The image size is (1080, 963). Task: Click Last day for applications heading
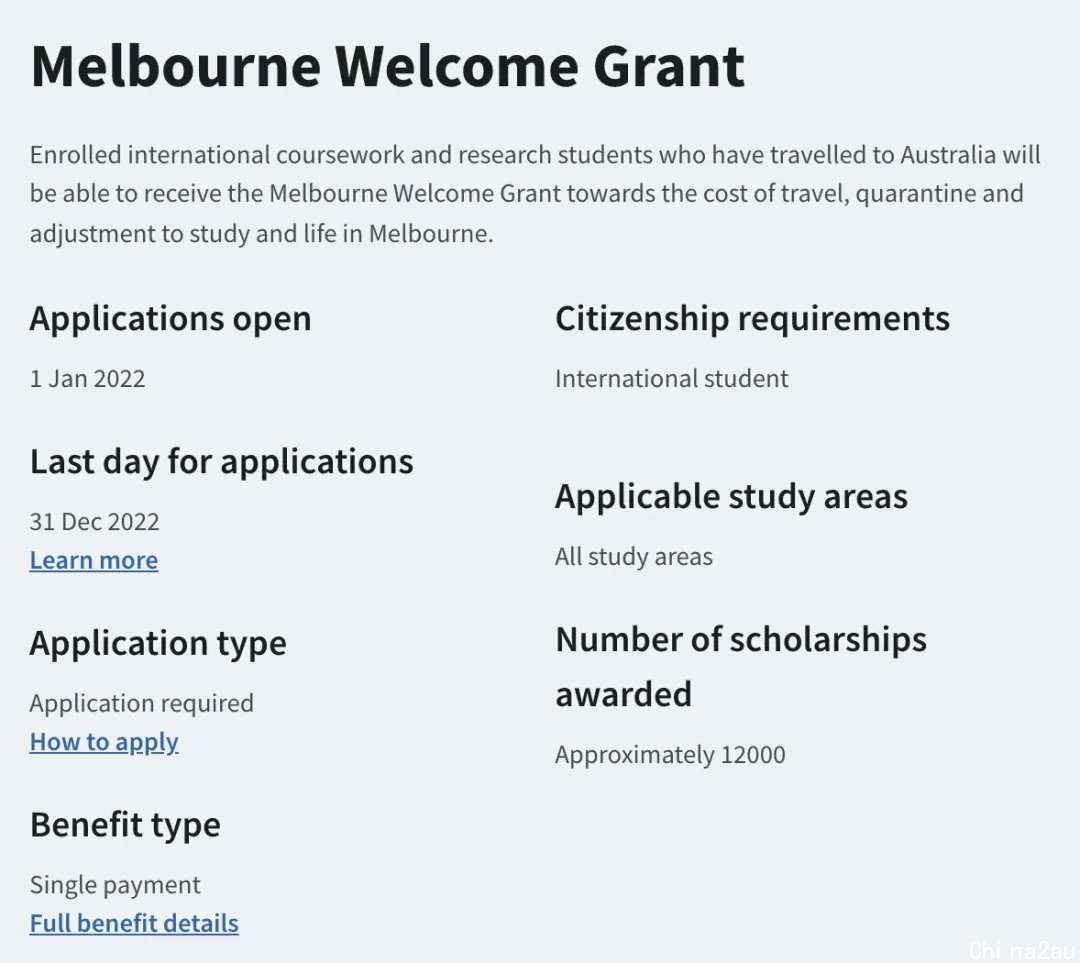tap(222, 462)
